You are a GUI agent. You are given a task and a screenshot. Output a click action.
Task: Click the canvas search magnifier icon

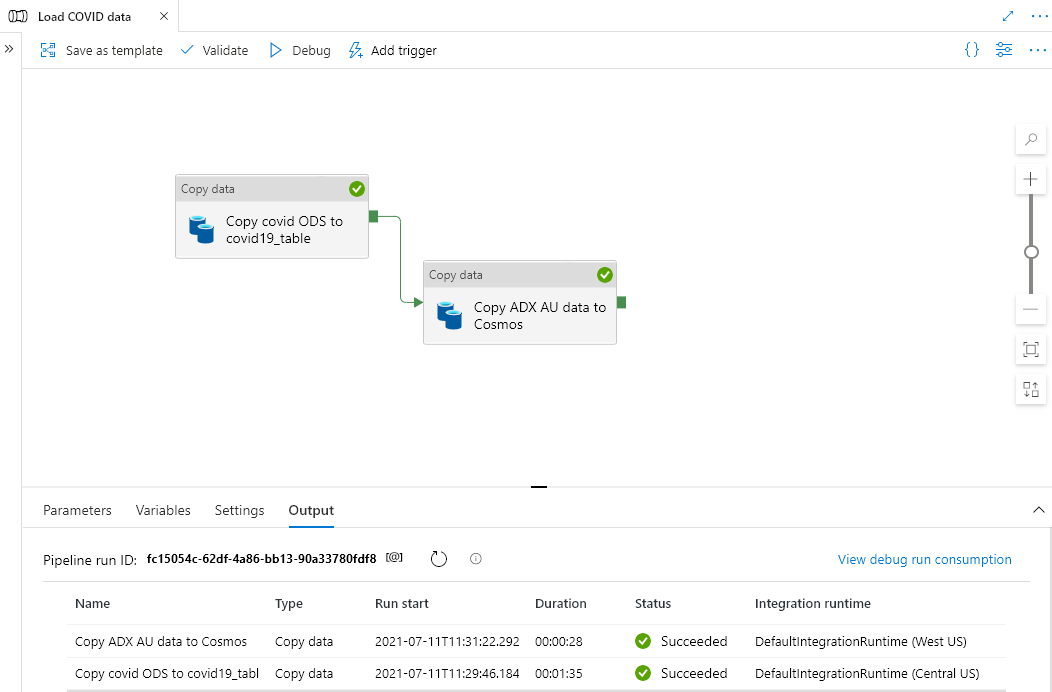[x=1031, y=140]
